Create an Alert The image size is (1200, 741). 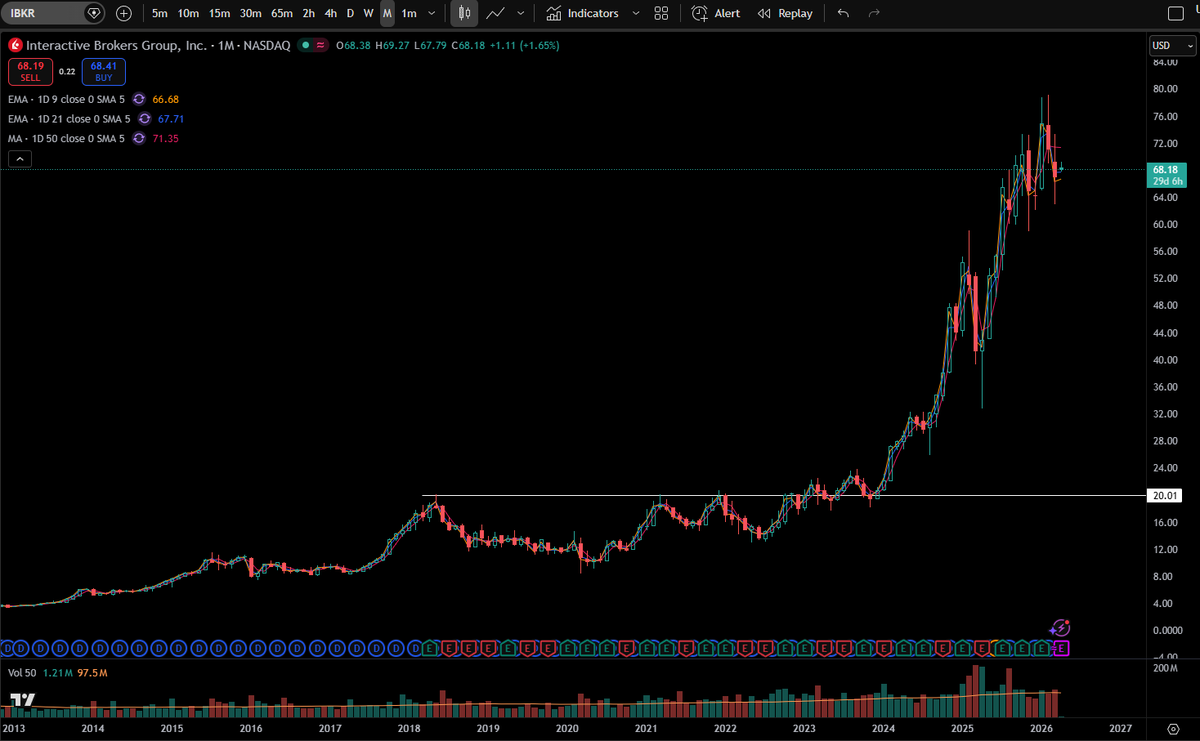coord(716,13)
